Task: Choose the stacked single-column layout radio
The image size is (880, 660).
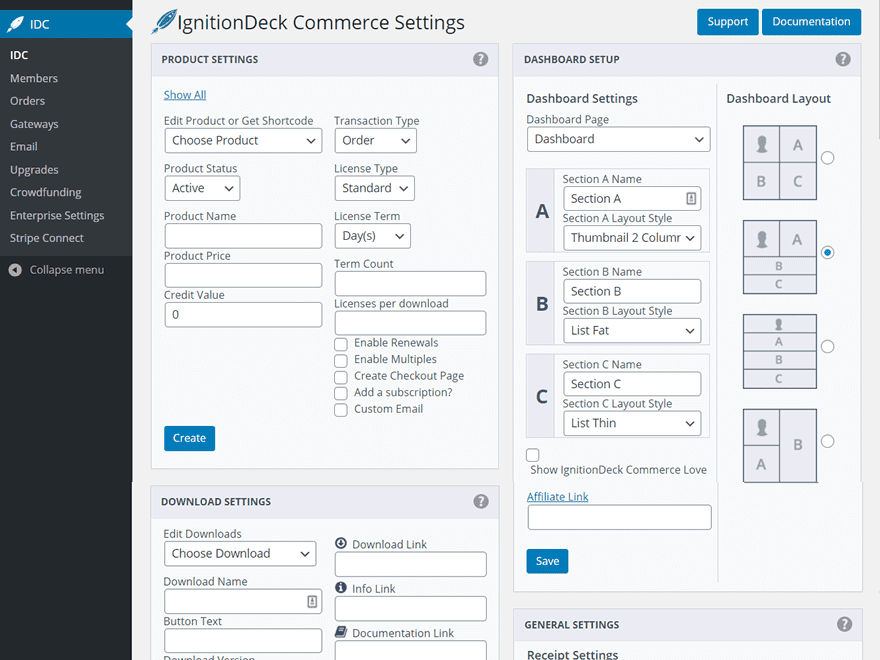Action: click(827, 346)
